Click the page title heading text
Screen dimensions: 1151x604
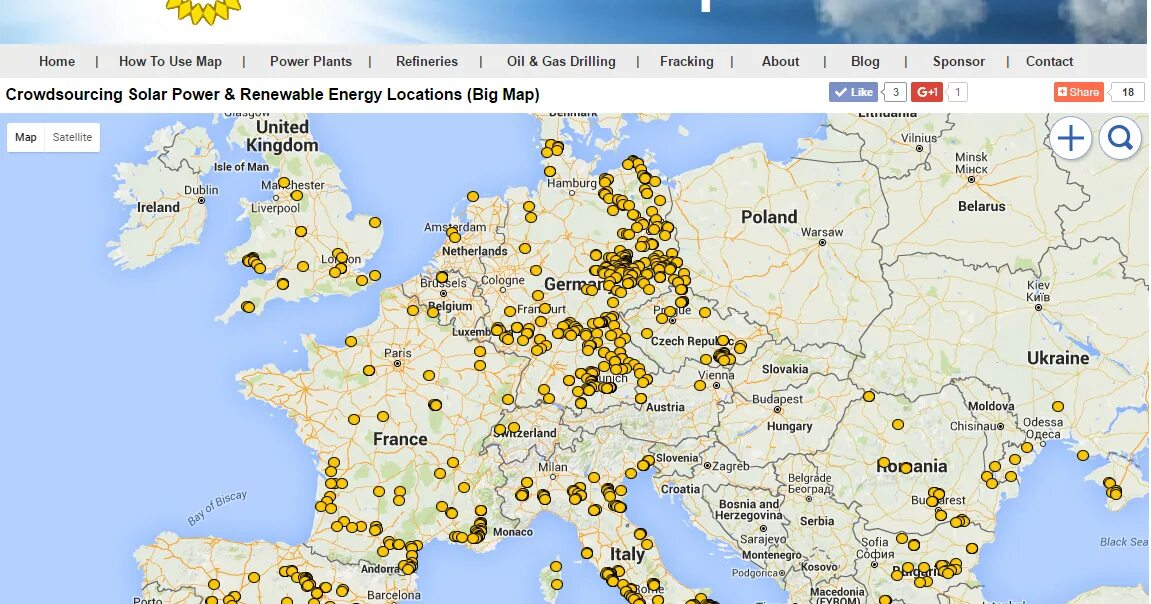[x=272, y=95]
